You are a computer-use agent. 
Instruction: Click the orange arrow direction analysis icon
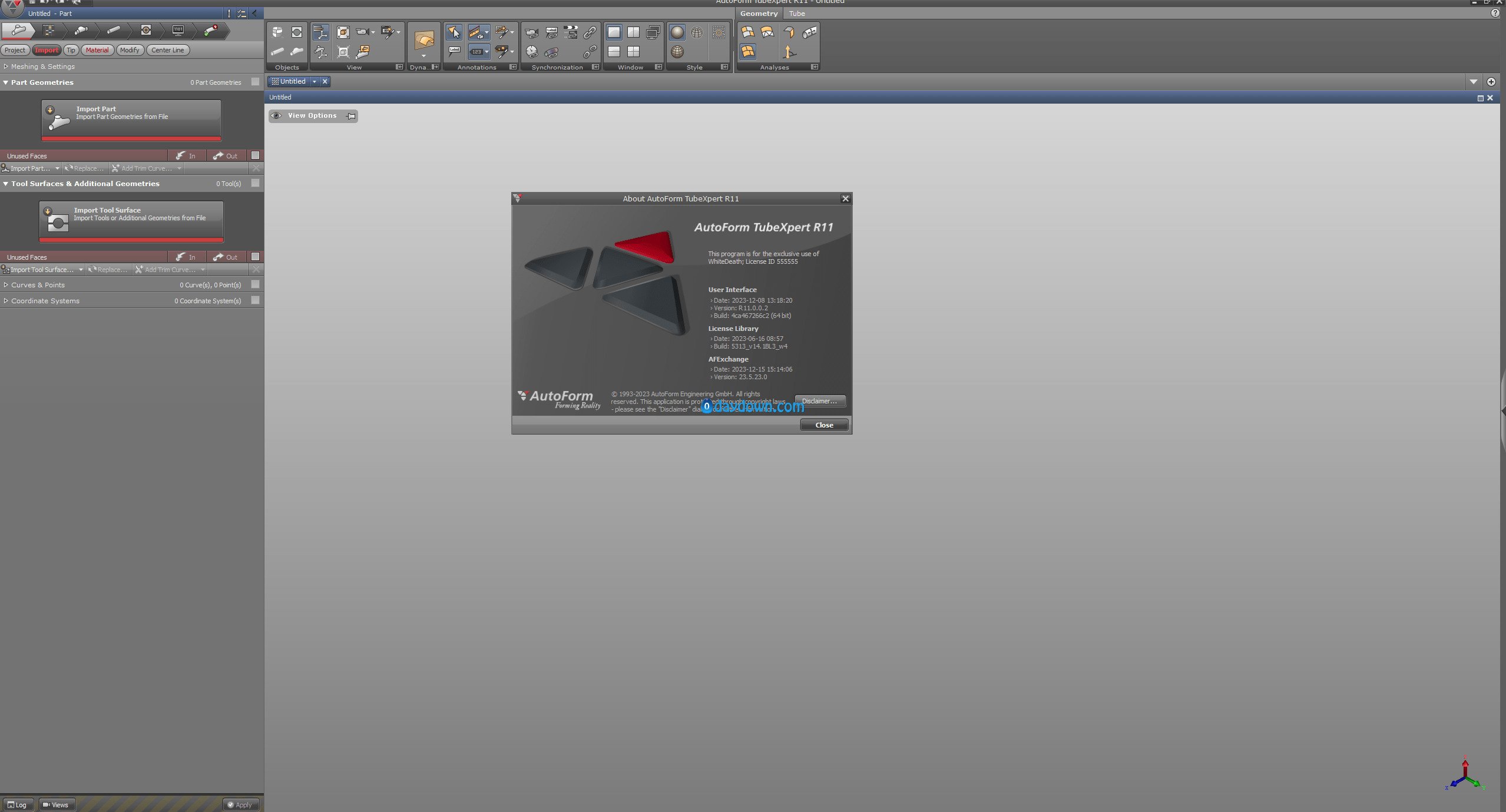pos(789,52)
